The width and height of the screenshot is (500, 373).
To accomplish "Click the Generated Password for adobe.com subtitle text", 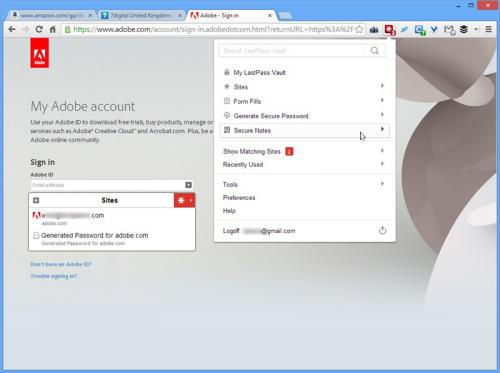I will pyautogui.click(x=83, y=243).
